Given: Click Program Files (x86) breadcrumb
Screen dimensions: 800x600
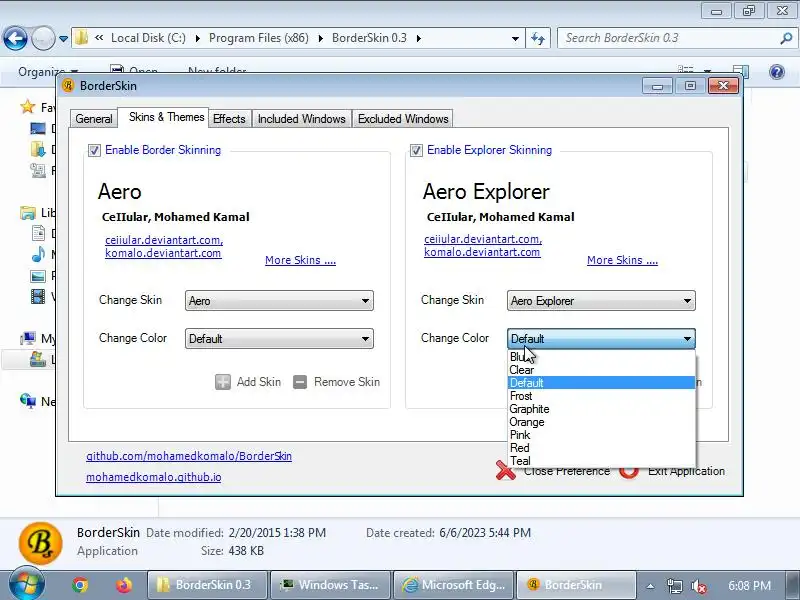Looking at the screenshot, I should point(259,38).
